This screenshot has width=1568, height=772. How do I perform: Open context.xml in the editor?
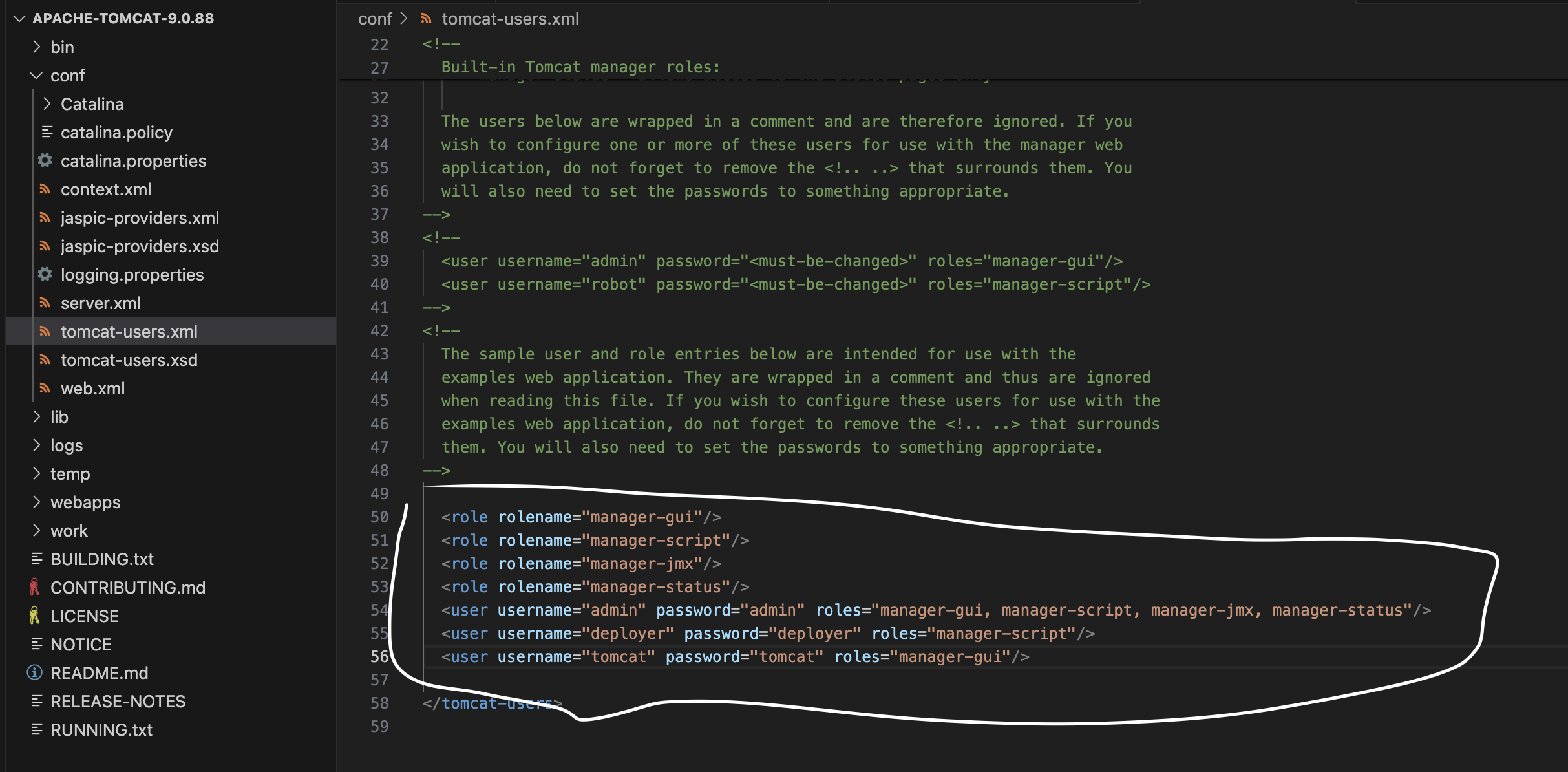tap(106, 189)
